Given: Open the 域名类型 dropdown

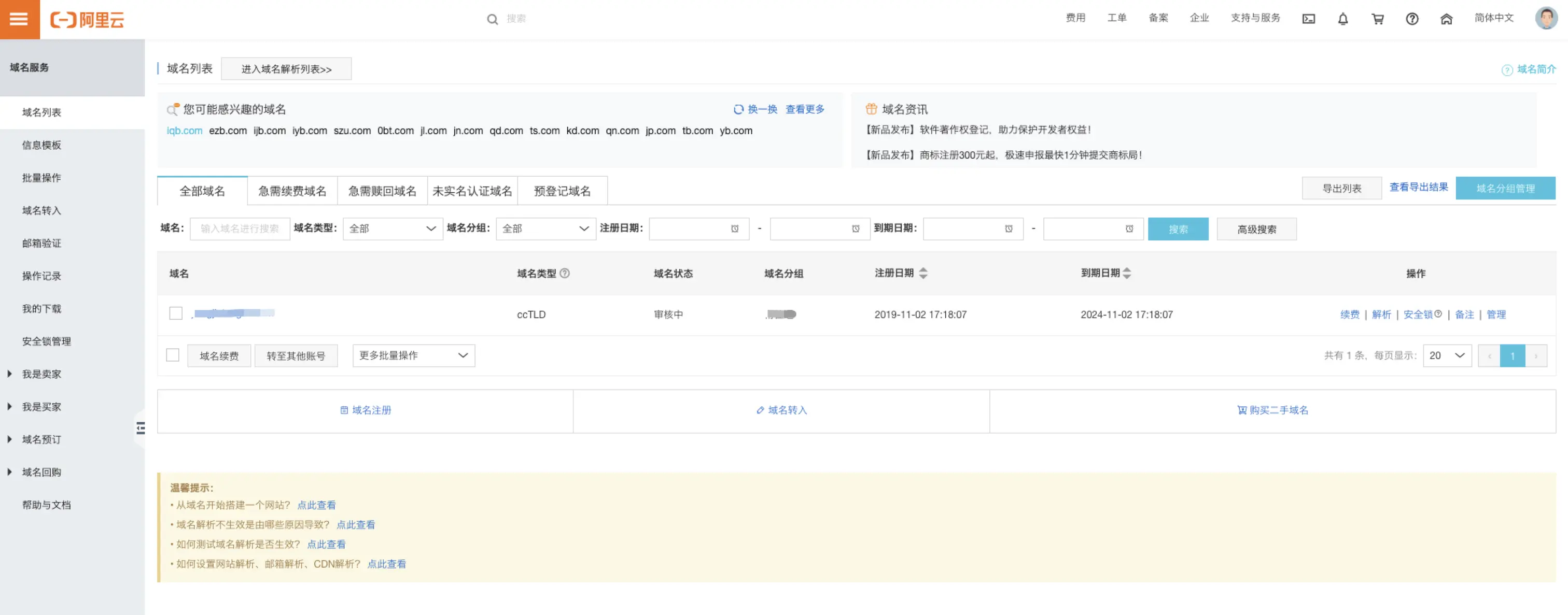Looking at the screenshot, I should pos(393,228).
